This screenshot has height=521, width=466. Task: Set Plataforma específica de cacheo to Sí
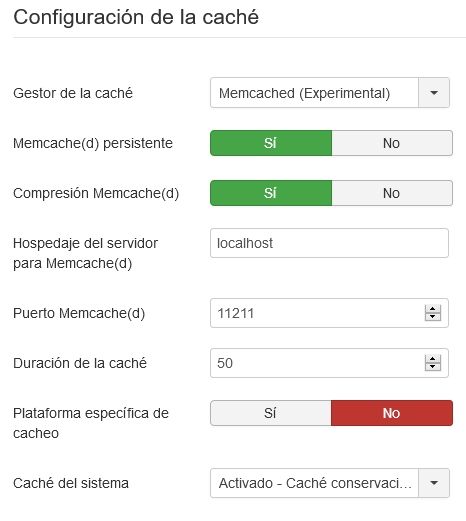coord(271,413)
